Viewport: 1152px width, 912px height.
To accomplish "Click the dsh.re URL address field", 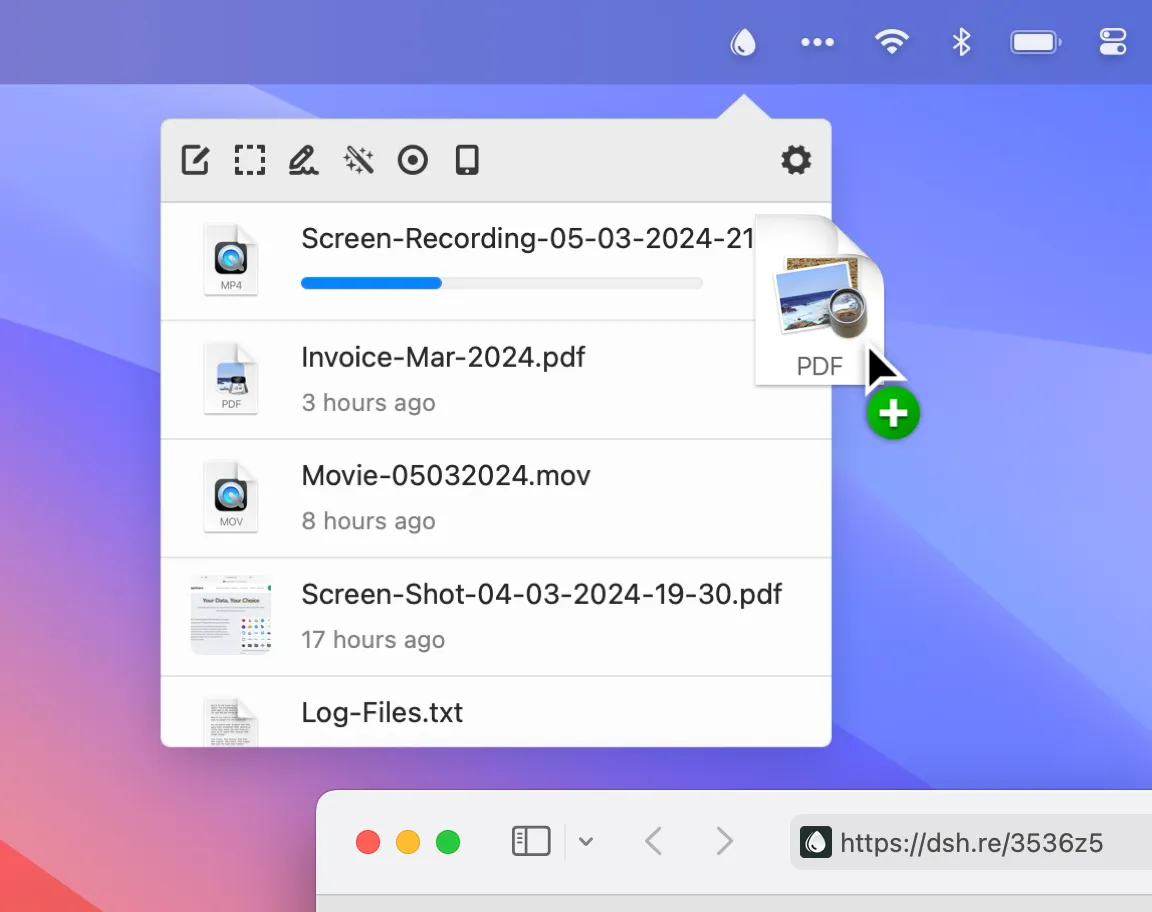I will [970, 843].
